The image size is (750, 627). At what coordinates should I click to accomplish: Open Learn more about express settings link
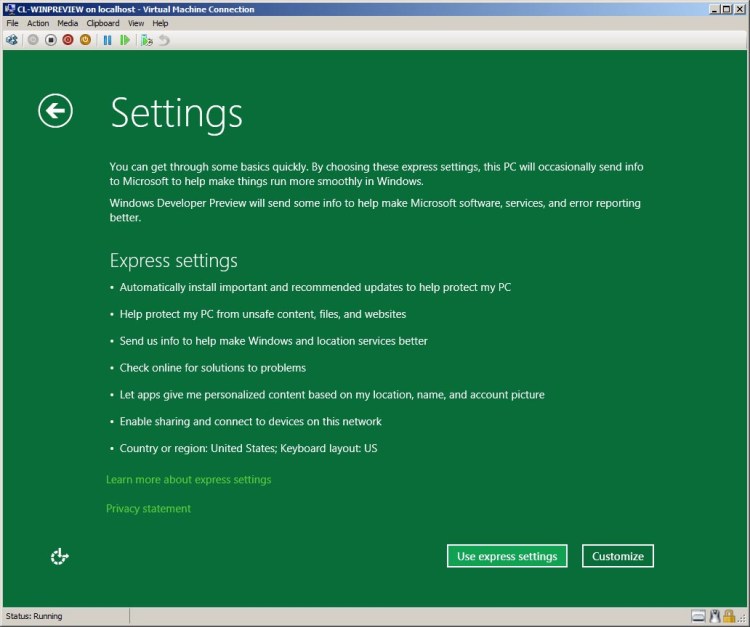pyautogui.click(x=188, y=480)
